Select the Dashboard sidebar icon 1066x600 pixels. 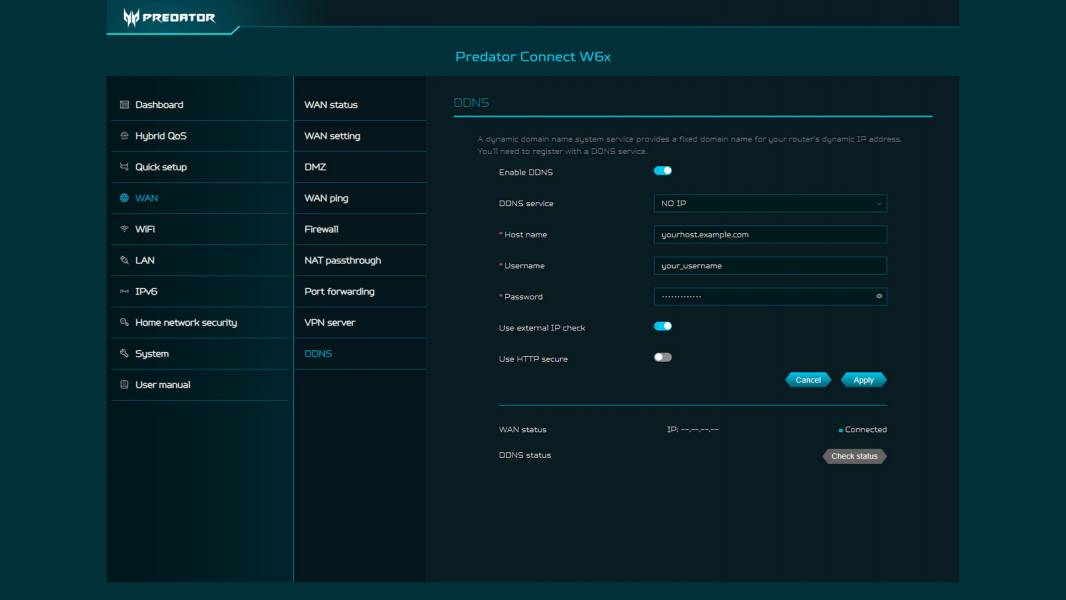pyautogui.click(x=124, y=103)
